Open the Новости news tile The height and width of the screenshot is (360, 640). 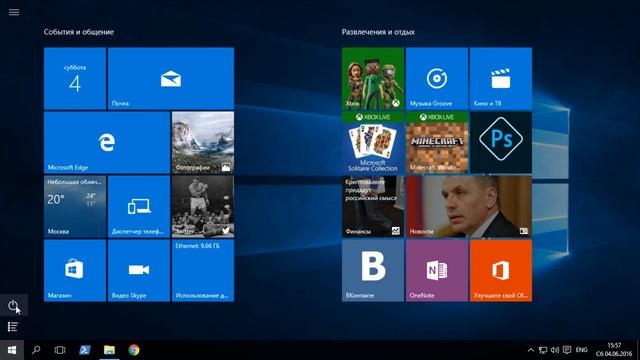click(x=469, y=207)
